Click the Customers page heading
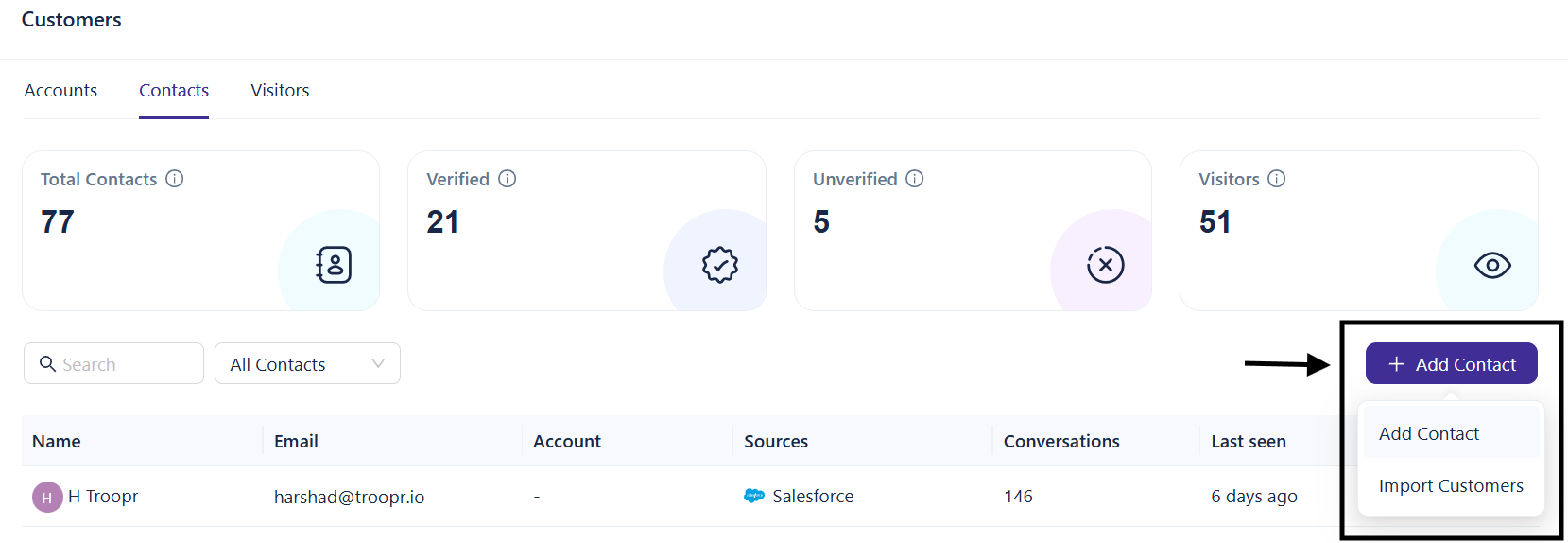1568x543 pixels. click(72, 20)
